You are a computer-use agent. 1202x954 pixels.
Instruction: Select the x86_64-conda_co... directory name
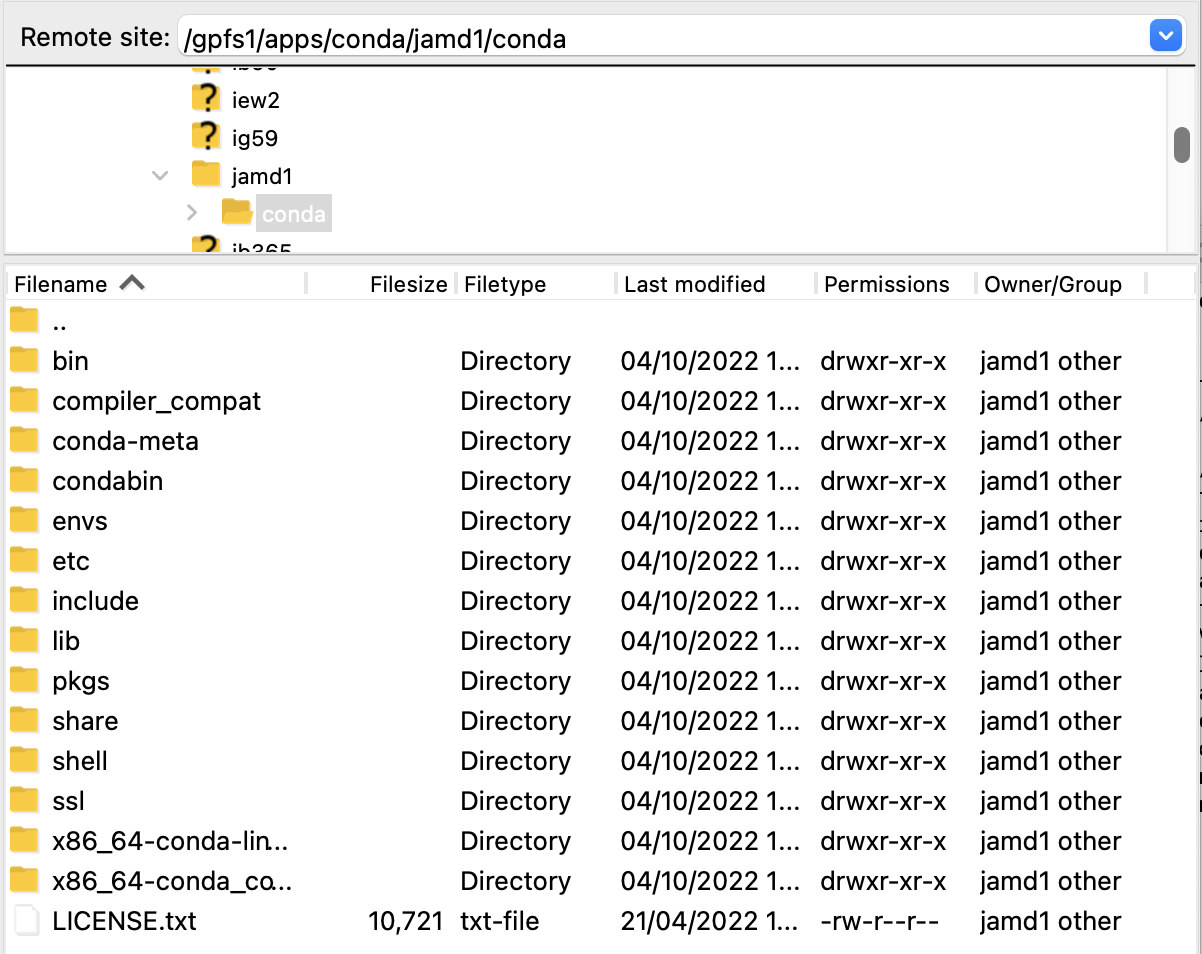click(x=172, y=882)
